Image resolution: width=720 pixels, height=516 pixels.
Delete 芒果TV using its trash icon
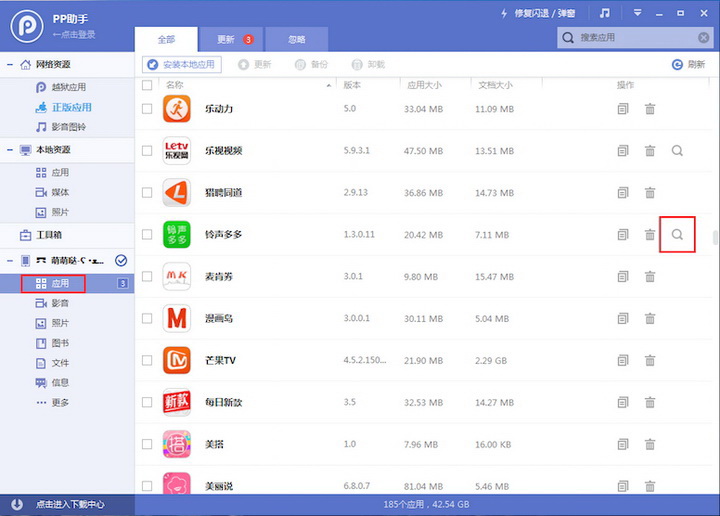pyautogui.click(x=650, y=360)
